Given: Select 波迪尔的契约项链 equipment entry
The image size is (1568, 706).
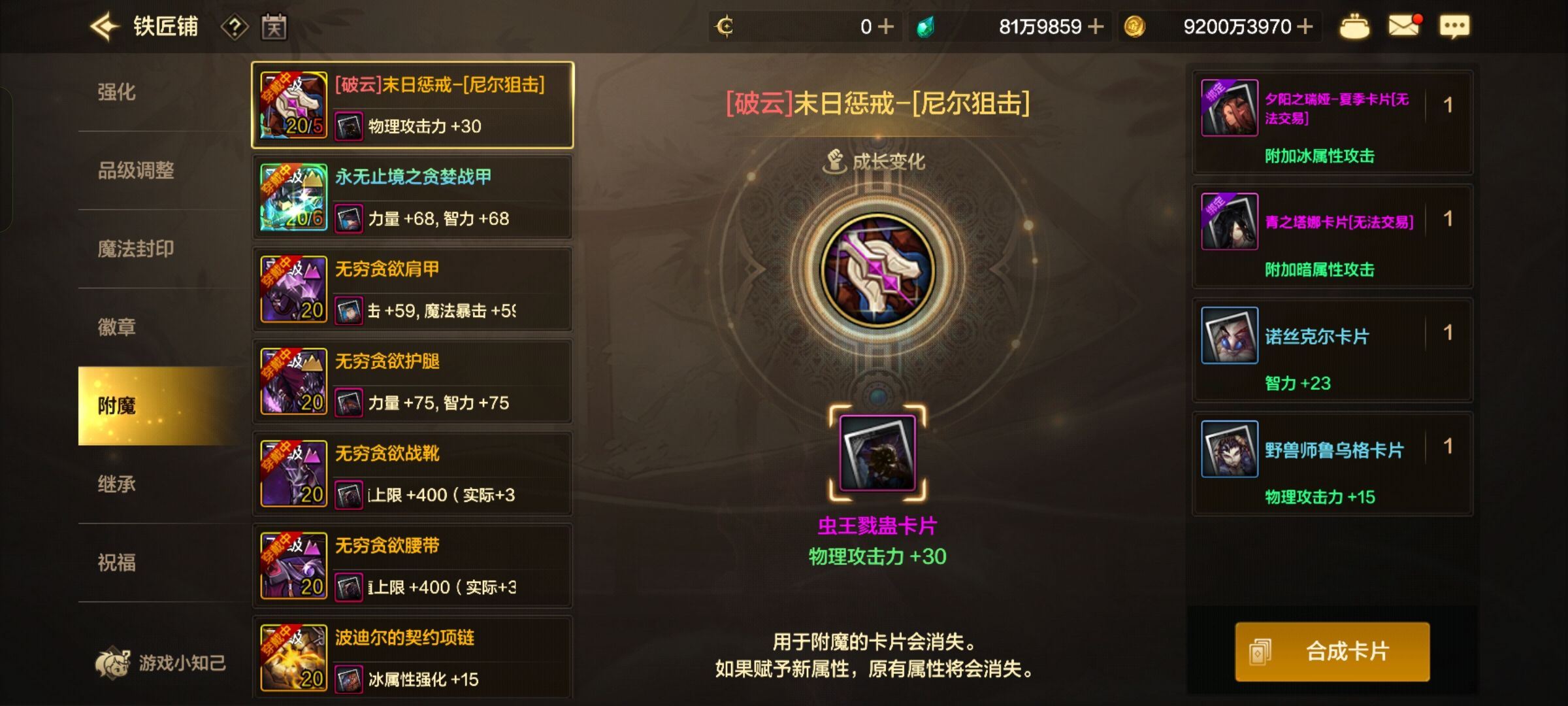Looking at the screenshot, I should 413,658.
